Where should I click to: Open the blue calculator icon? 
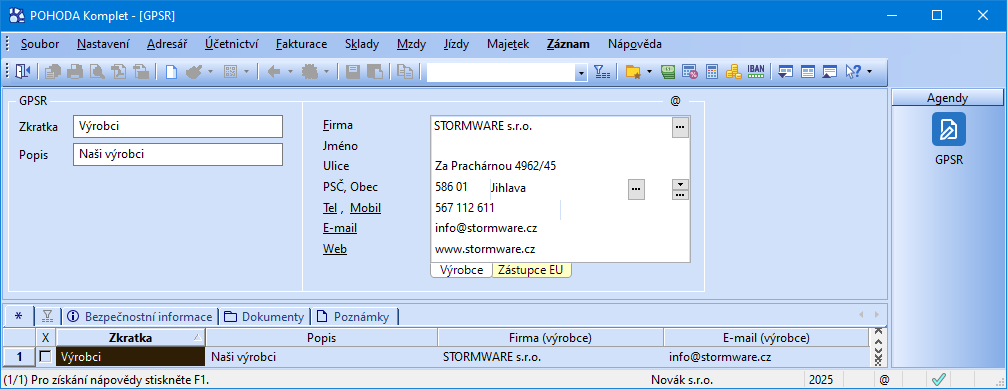tap(712, 72)
